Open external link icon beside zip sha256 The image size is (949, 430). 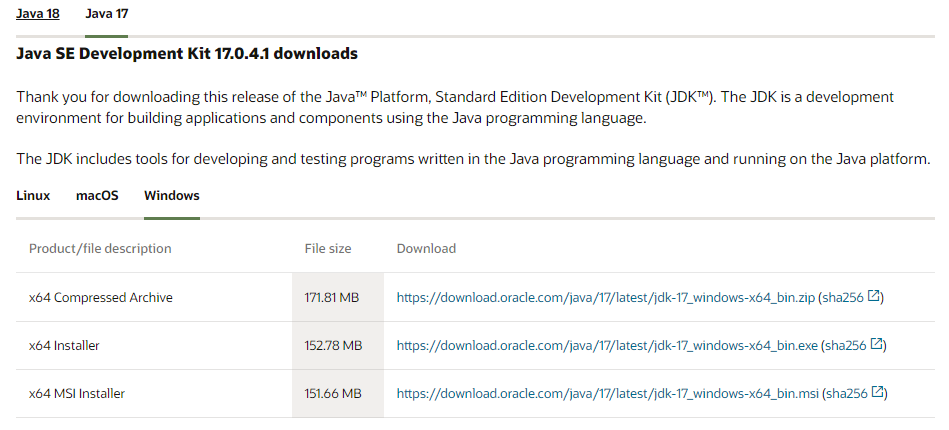873,296
